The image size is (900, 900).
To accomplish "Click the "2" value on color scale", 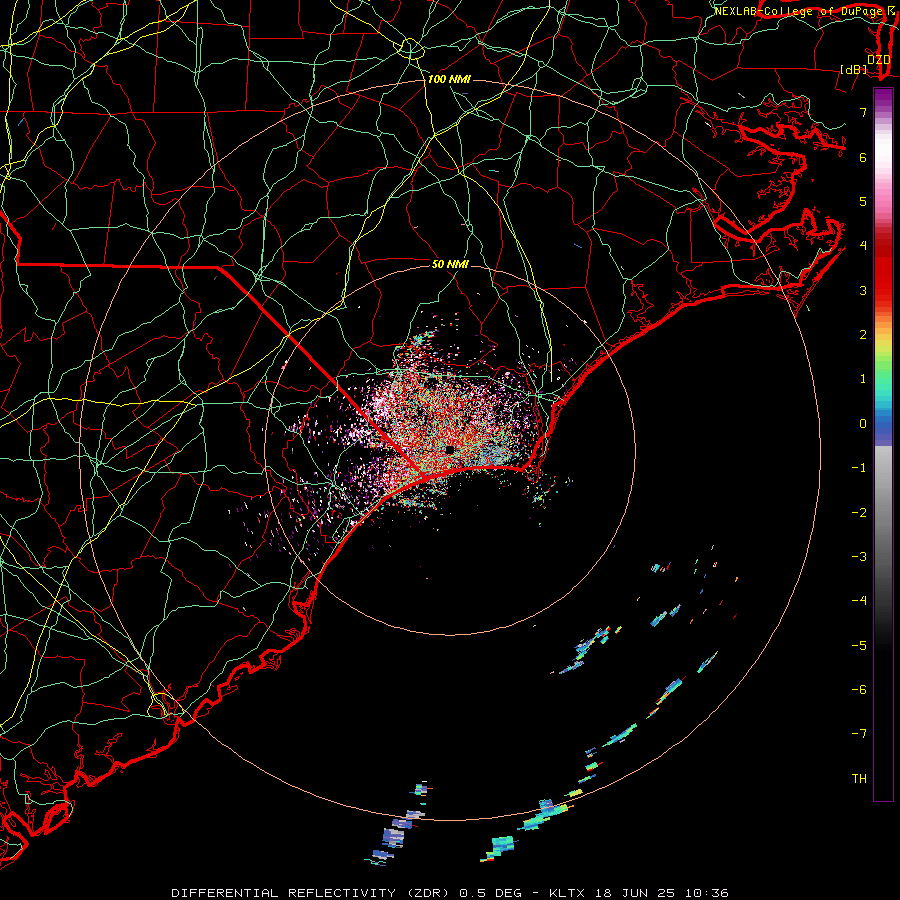I will [x=863, y=335].
